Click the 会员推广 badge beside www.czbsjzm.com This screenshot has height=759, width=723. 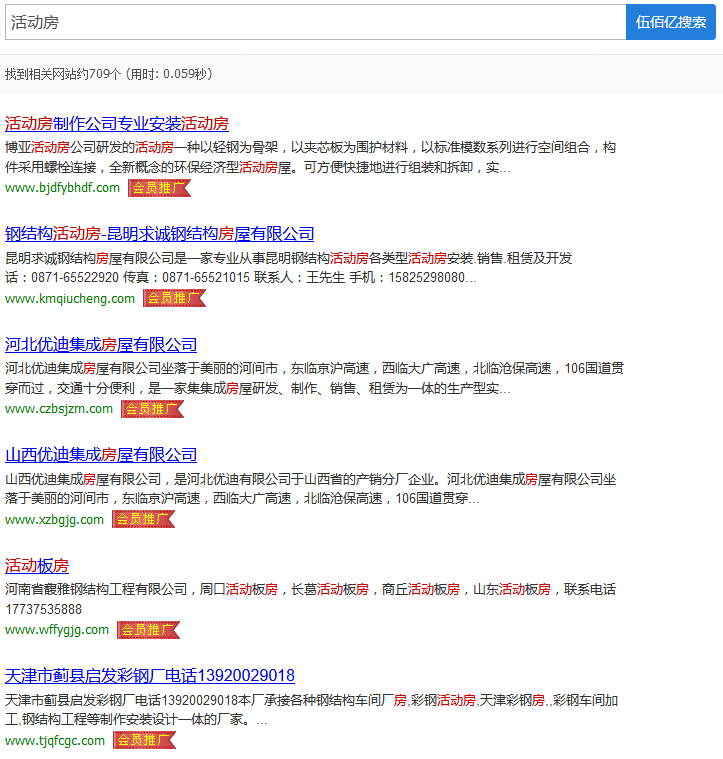[x=151, y=409]
